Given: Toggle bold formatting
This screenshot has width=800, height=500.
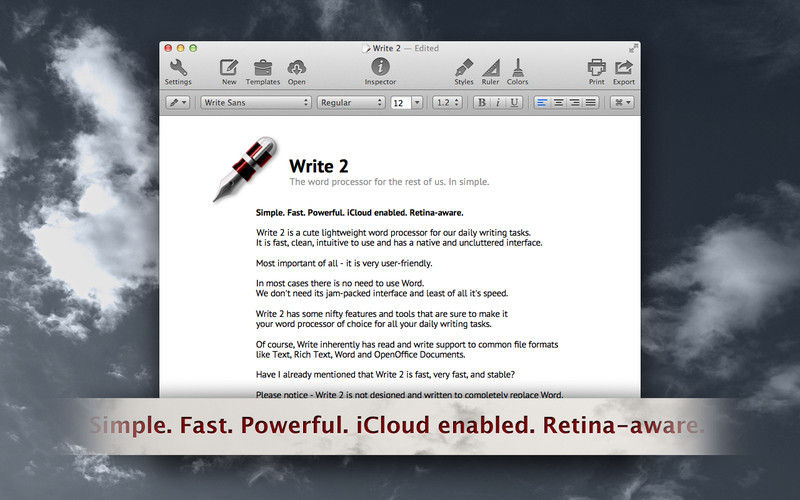Looking at the screenshot, I should click(x=481, y=103).
